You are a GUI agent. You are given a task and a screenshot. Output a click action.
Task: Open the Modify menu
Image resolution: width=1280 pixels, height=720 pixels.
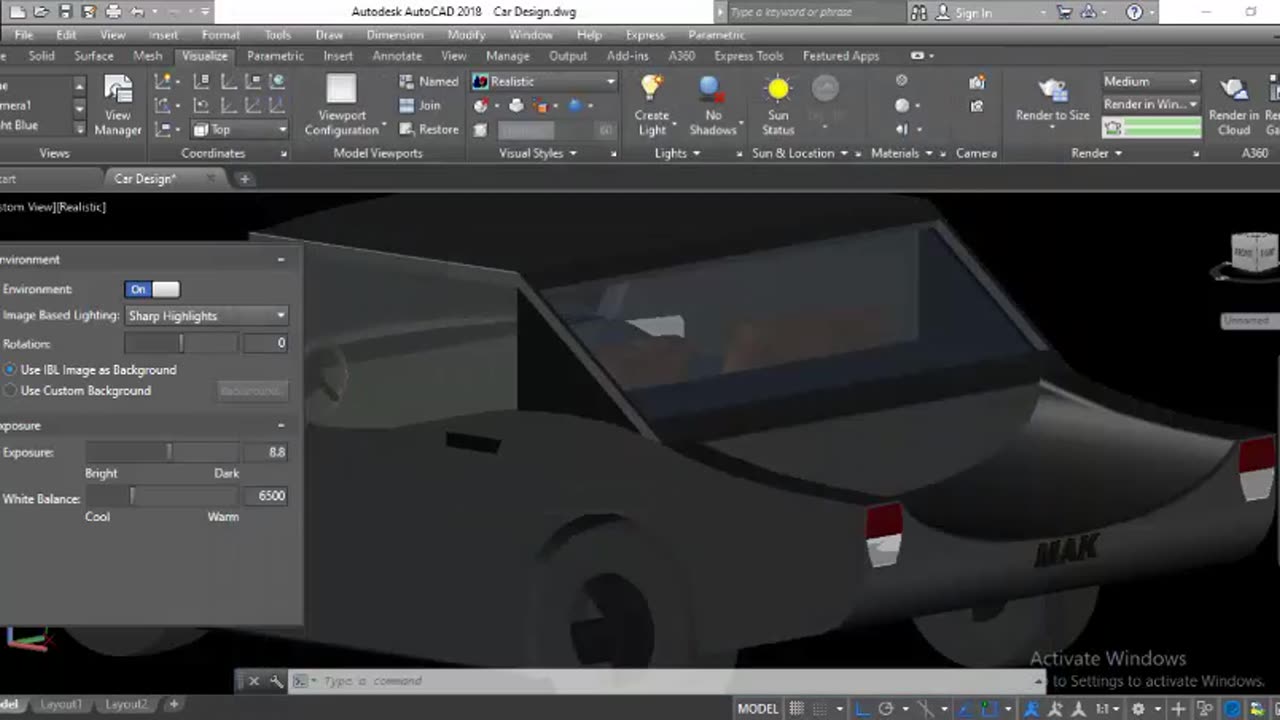click(466, 35)
